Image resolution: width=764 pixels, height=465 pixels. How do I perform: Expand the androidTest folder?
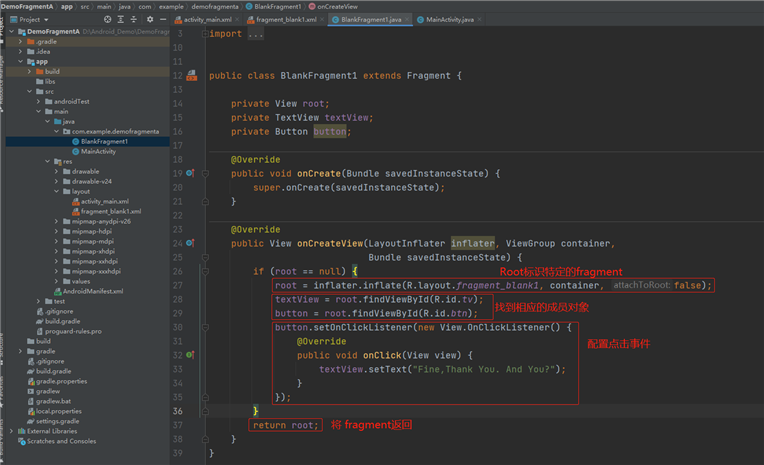(x=38, y=101)
